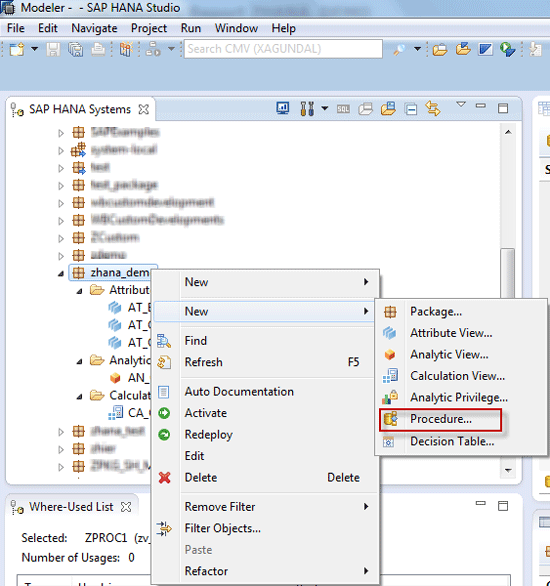Viewport: 550px width, 586px height.
Task: Open the Run menu
Action: [x=191, y=28]
